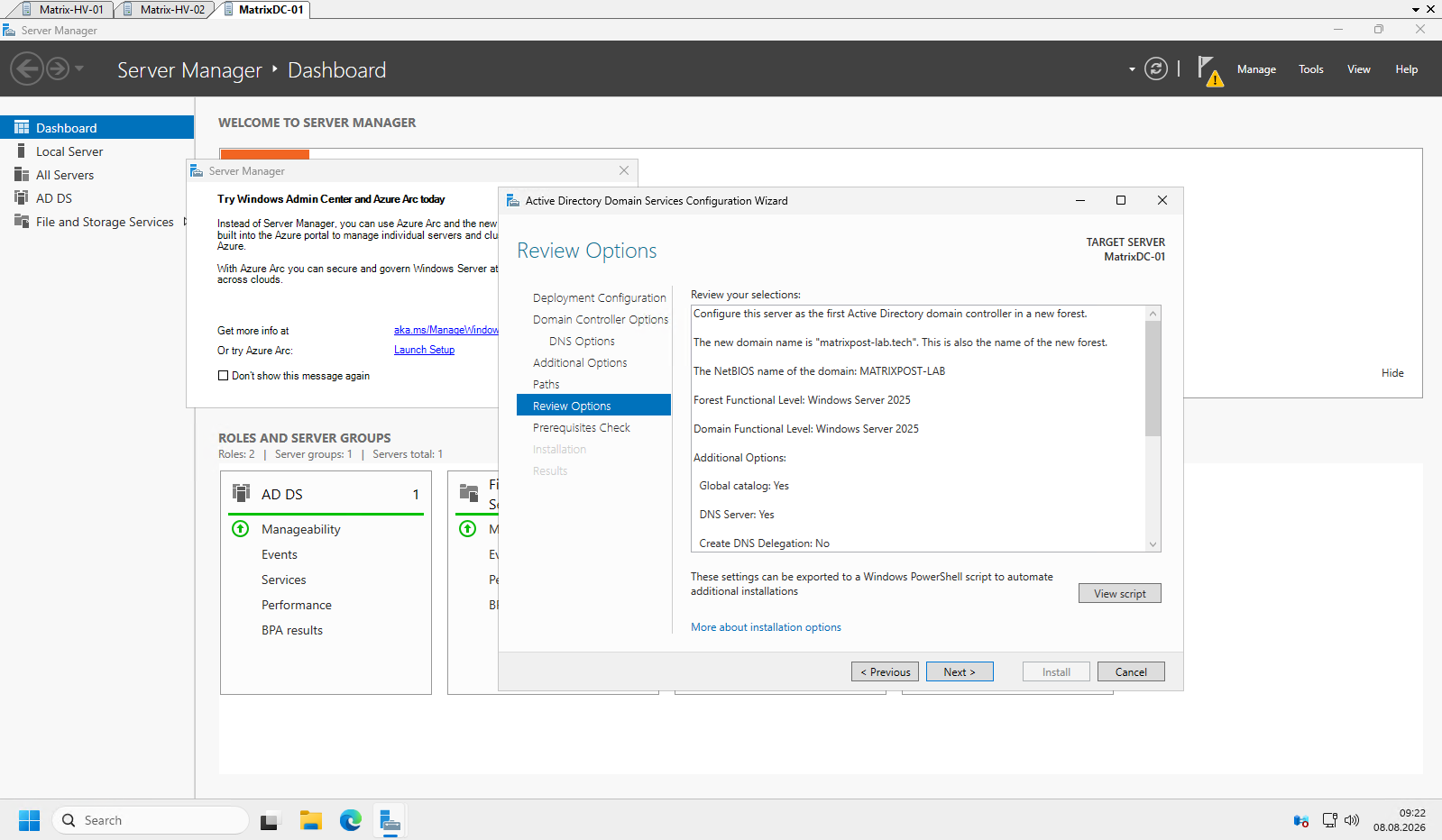Click review selections scrollbar down arrow
The image size is (1442, 840).
click(1153, 544)
